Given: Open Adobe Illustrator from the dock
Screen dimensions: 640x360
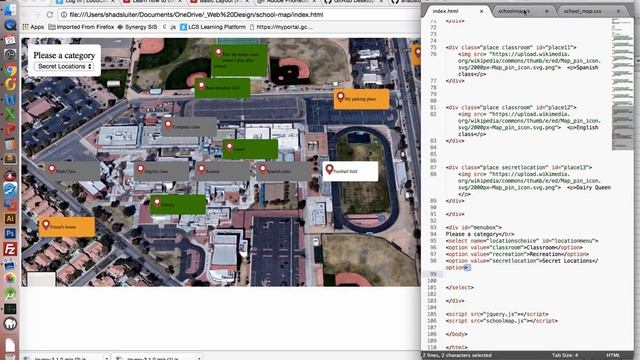Looking at the screenshot, I should click(x=10, y=219).
